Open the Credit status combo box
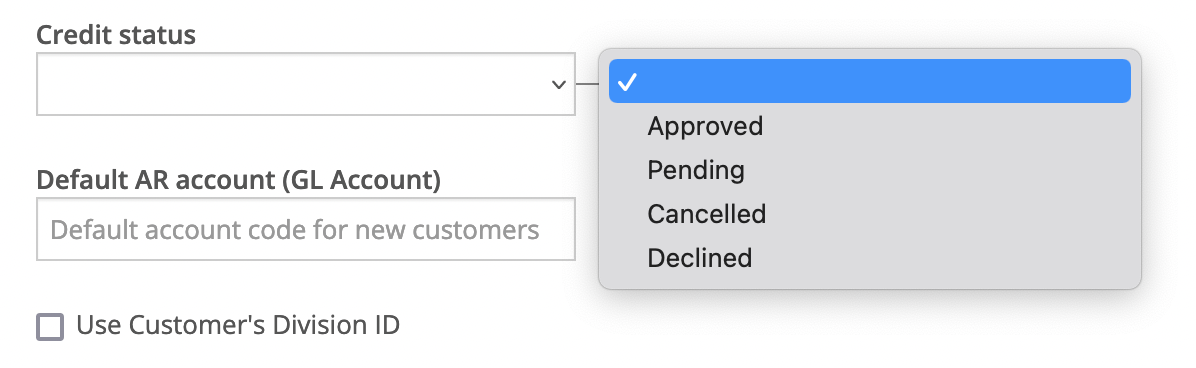 click(306, 84)
